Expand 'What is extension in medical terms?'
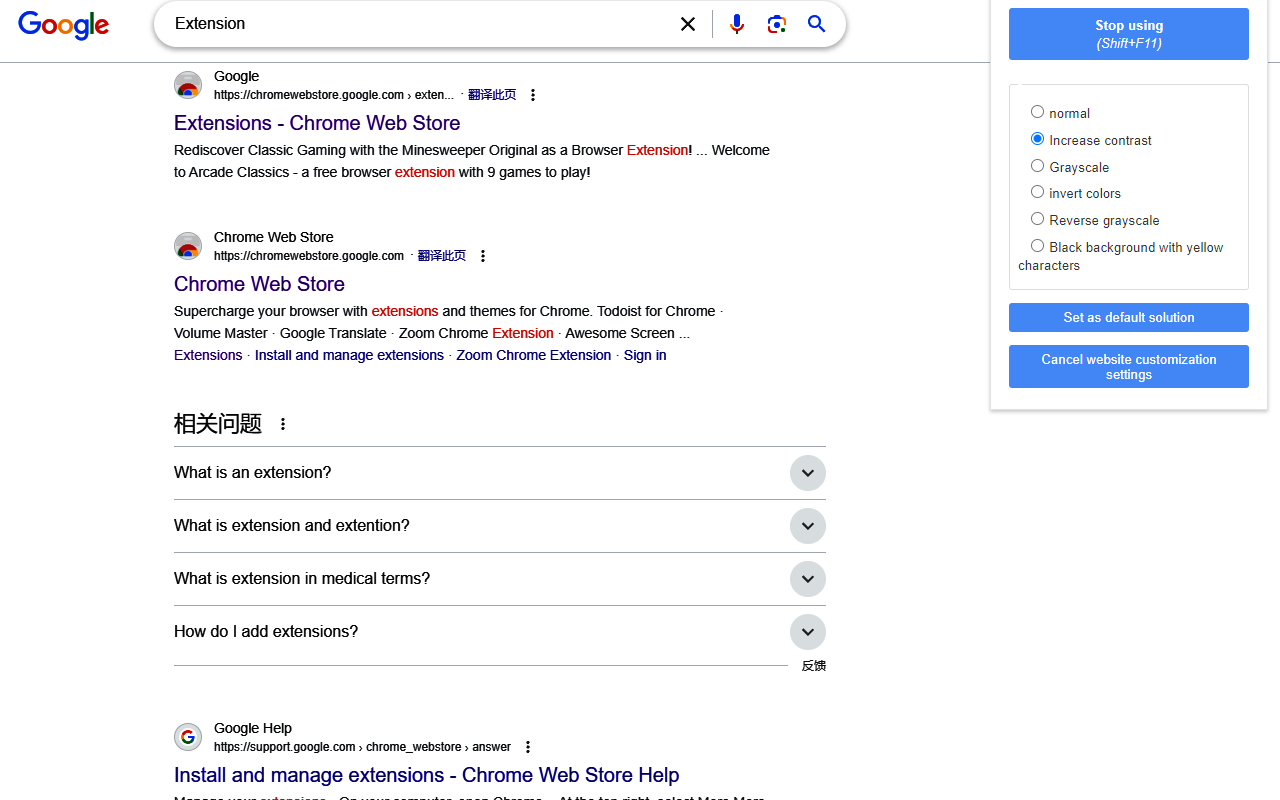Image resolution: width=1280 pixels, height=800 pixels. pos(807,579)
